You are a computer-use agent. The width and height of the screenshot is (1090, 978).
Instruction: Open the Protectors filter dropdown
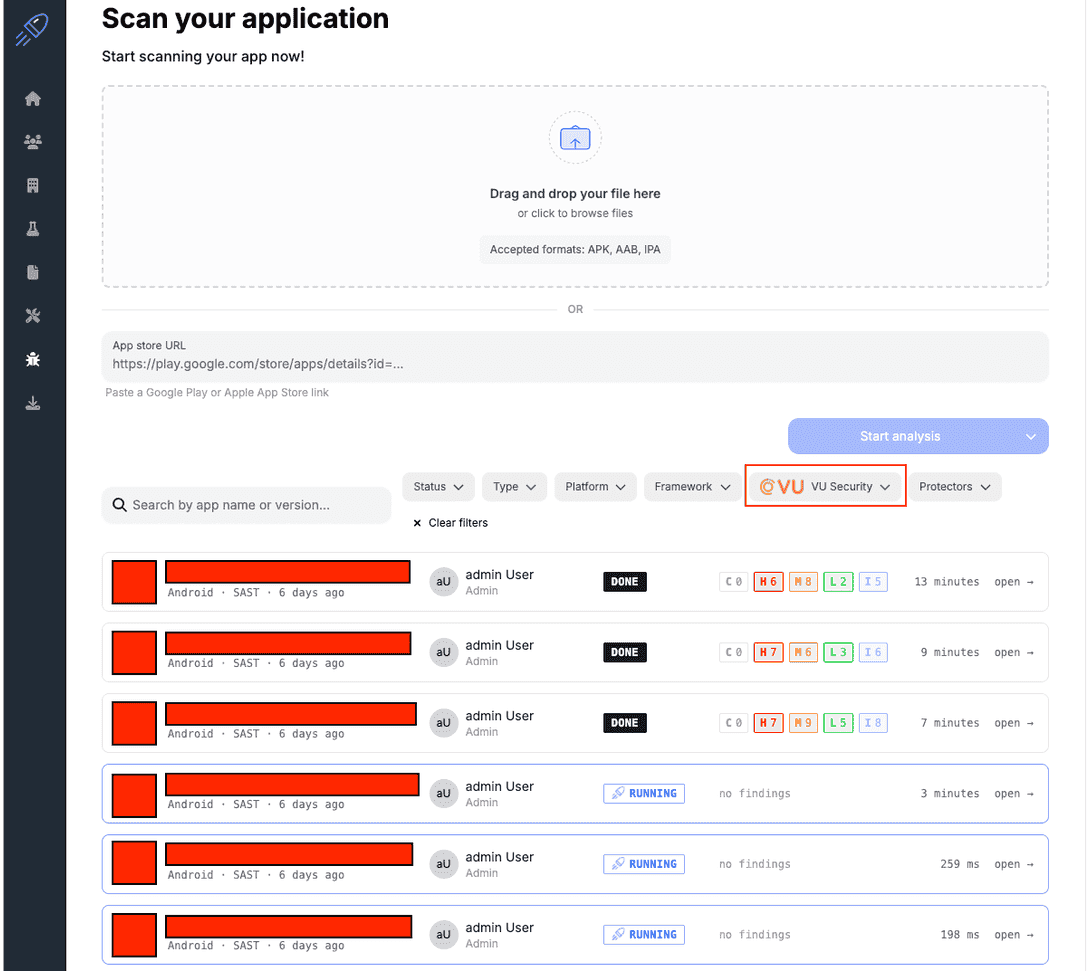click(954, 487)
